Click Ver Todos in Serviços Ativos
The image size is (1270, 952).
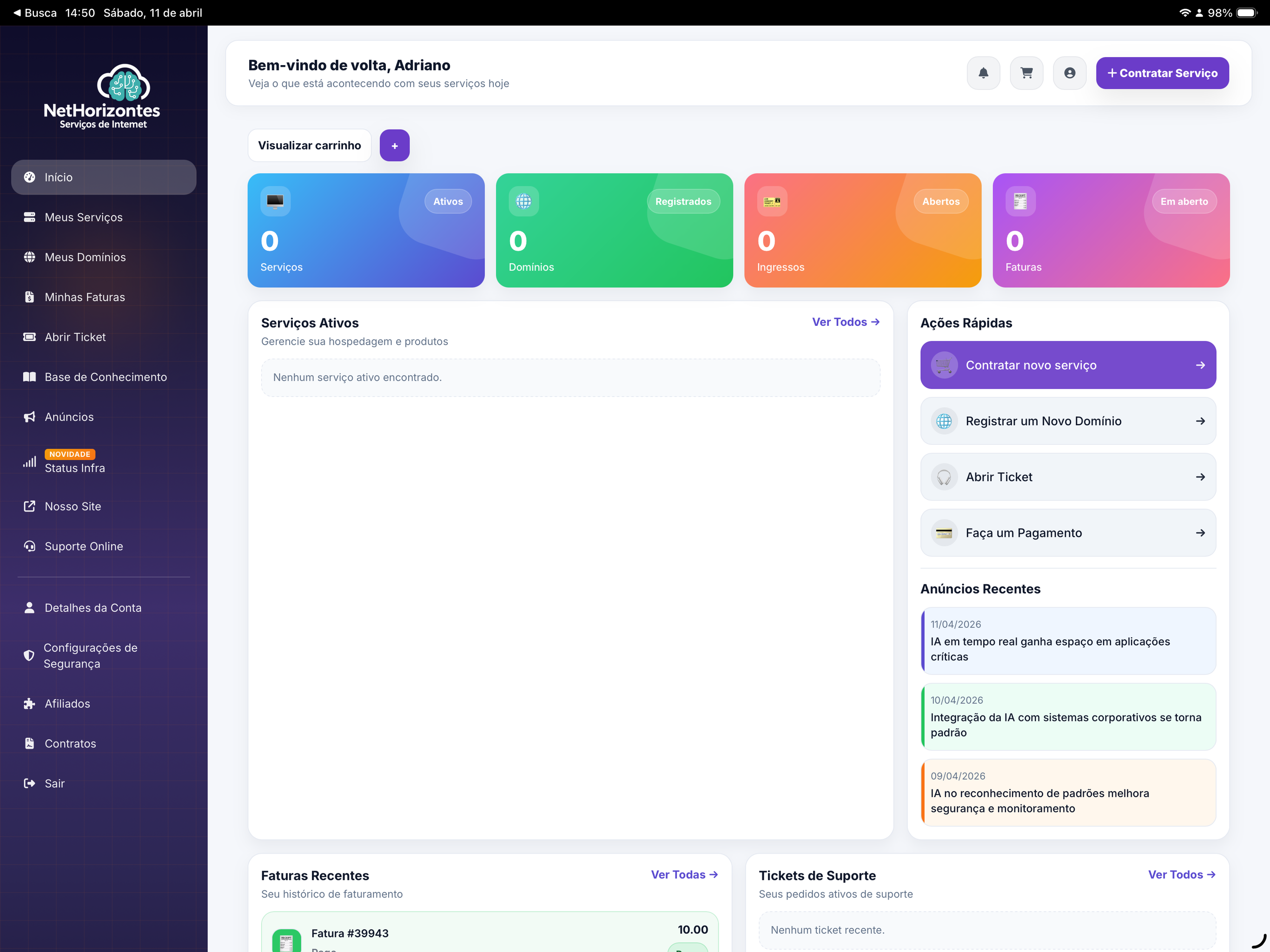pyautogui.click(x=845, y=322)
